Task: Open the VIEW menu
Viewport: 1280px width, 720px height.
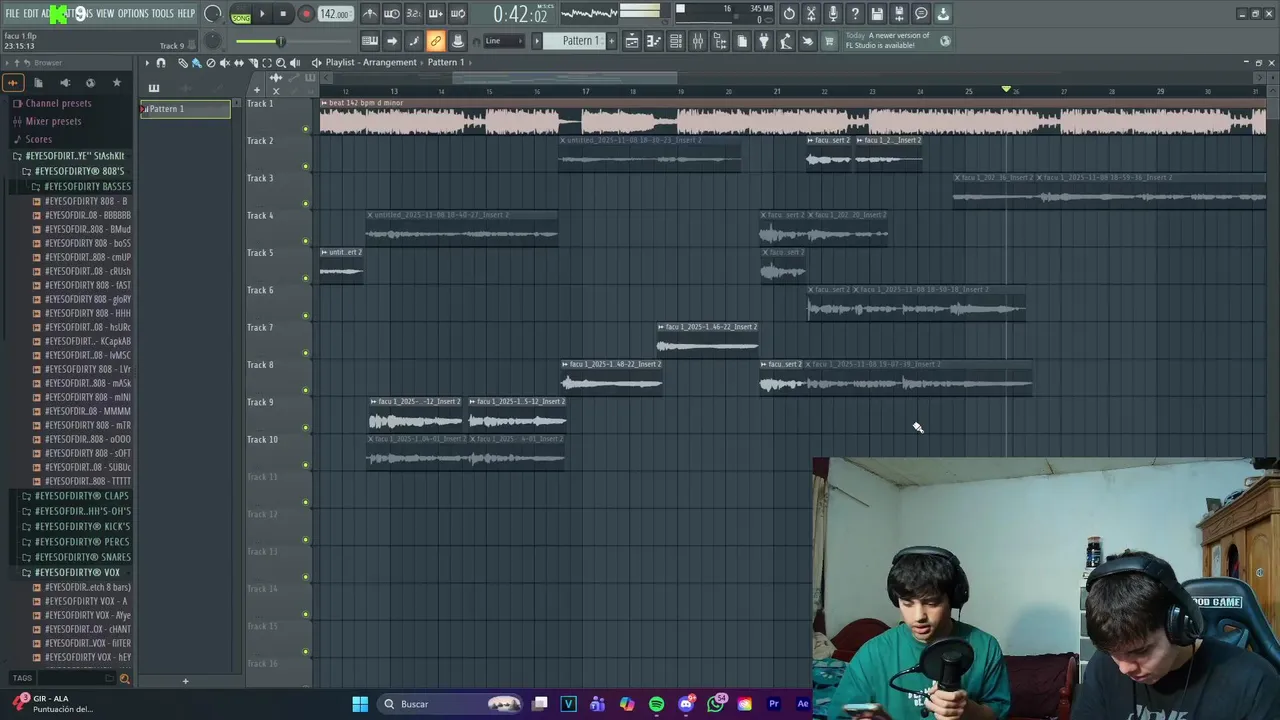Action: click(x=105, y=14)
